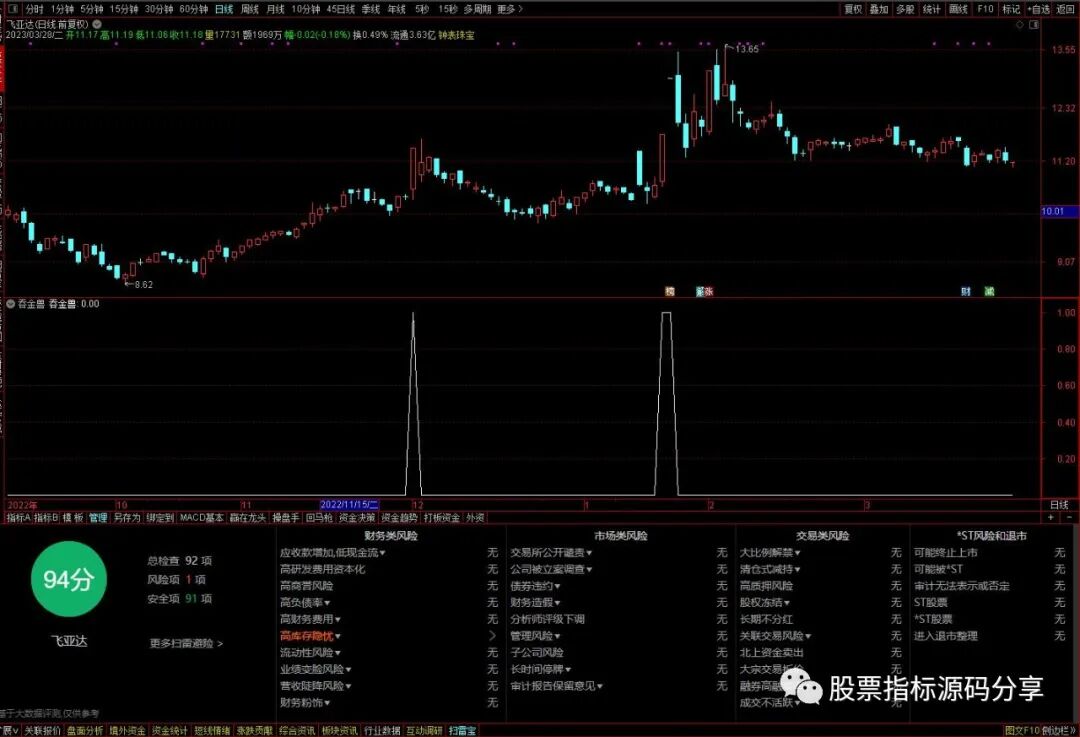Screen dimensions: 1080x737
Task: Click the 财 event marker below the chart
Action: (966, 291)
